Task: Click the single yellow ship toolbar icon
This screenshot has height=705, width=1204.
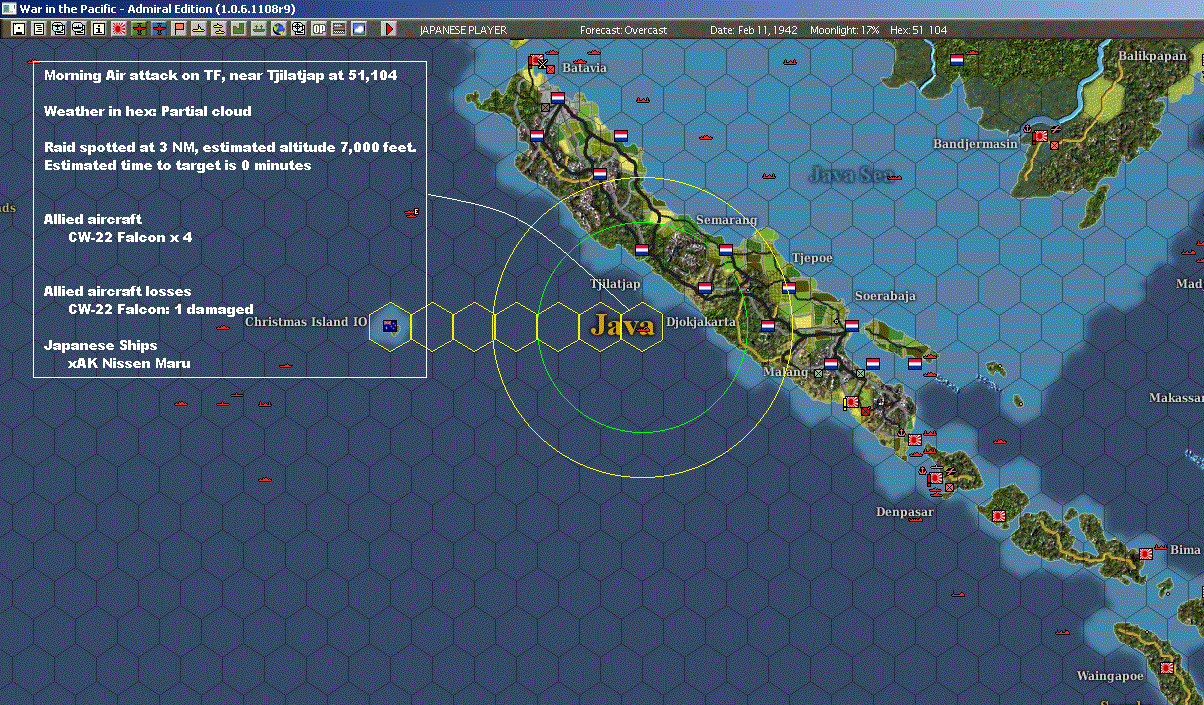Action: pos(199,29)
